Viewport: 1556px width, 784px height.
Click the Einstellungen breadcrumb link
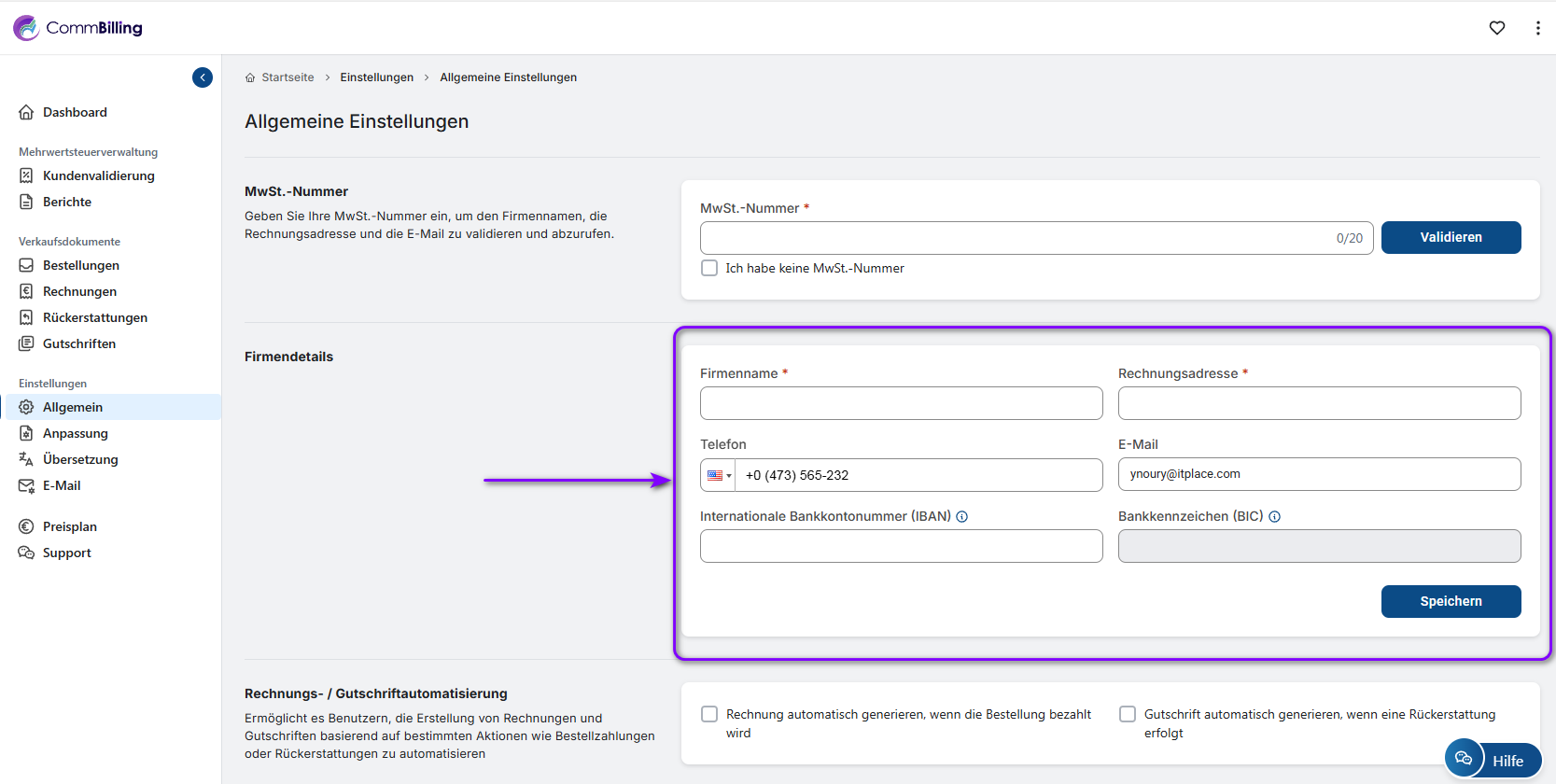pyautogui.click(x=376, y=77)
